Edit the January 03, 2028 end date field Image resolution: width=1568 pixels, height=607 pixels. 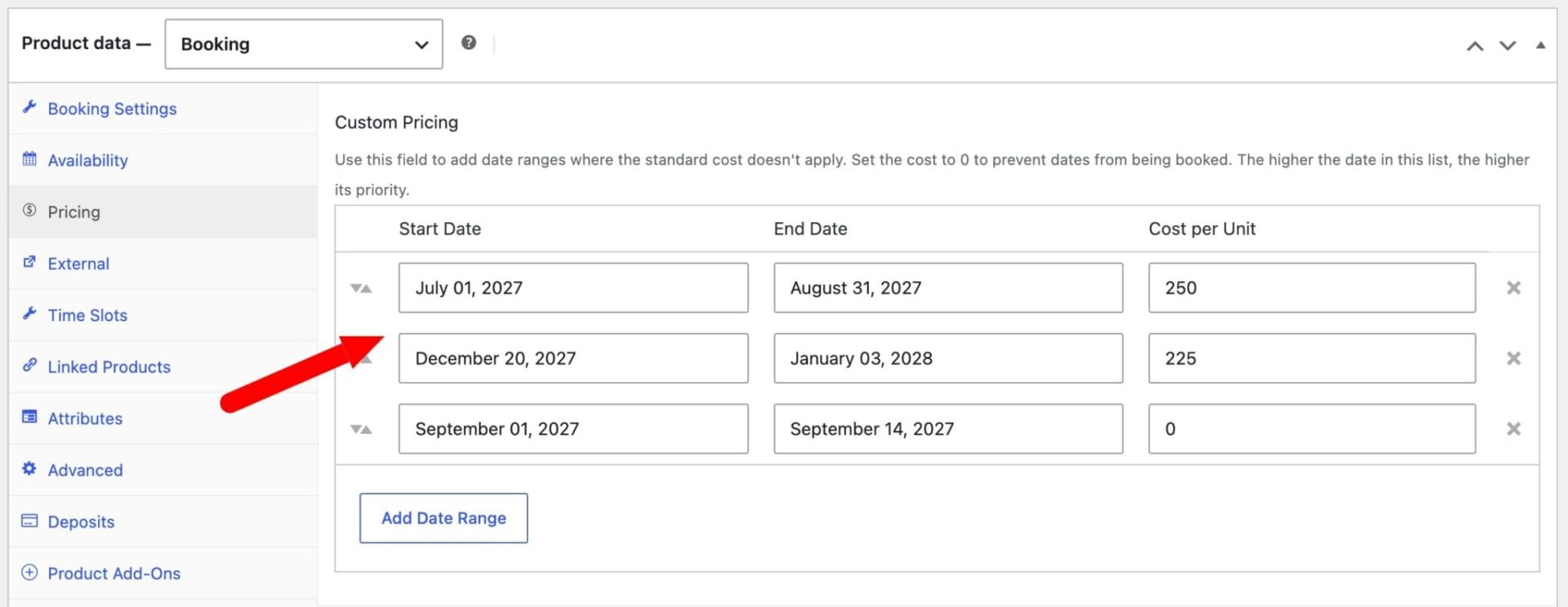click(x=948, y=358)
